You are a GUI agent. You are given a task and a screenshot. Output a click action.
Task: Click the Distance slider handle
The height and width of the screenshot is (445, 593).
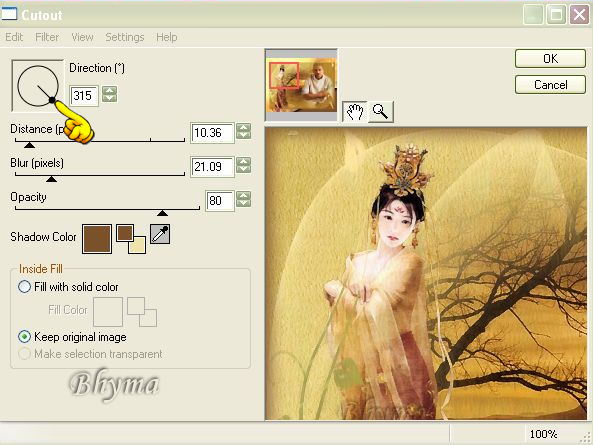pyautogui.click(x=29, y=145)
